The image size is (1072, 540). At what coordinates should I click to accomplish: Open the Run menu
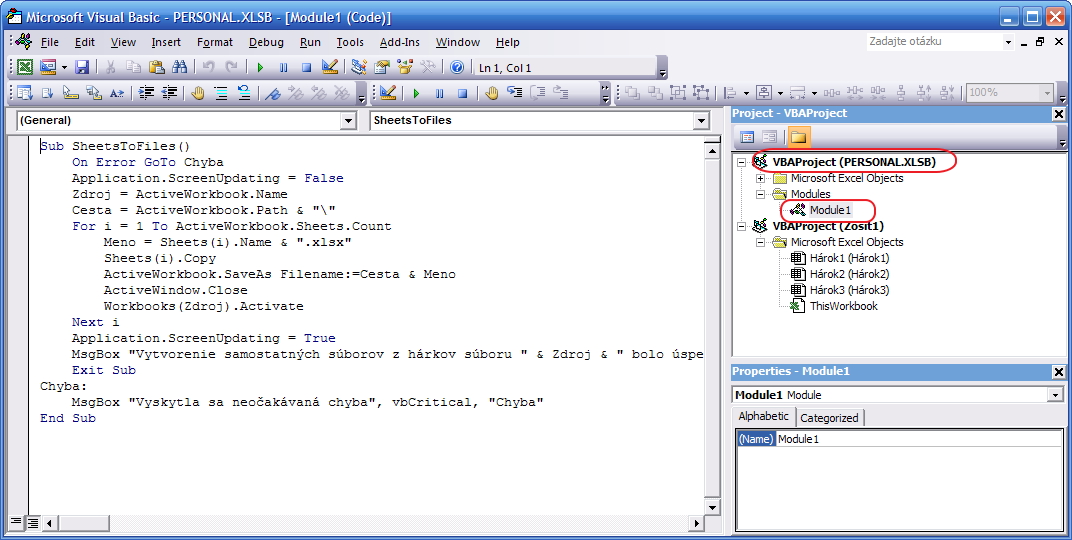pyautogui.click(x=310, y=42)
